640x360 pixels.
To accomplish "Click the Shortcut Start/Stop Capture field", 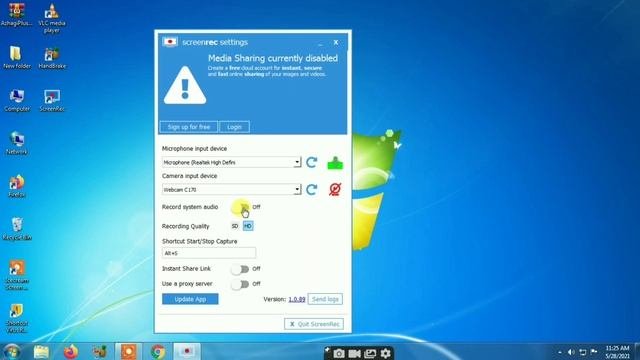I will 209,253.
